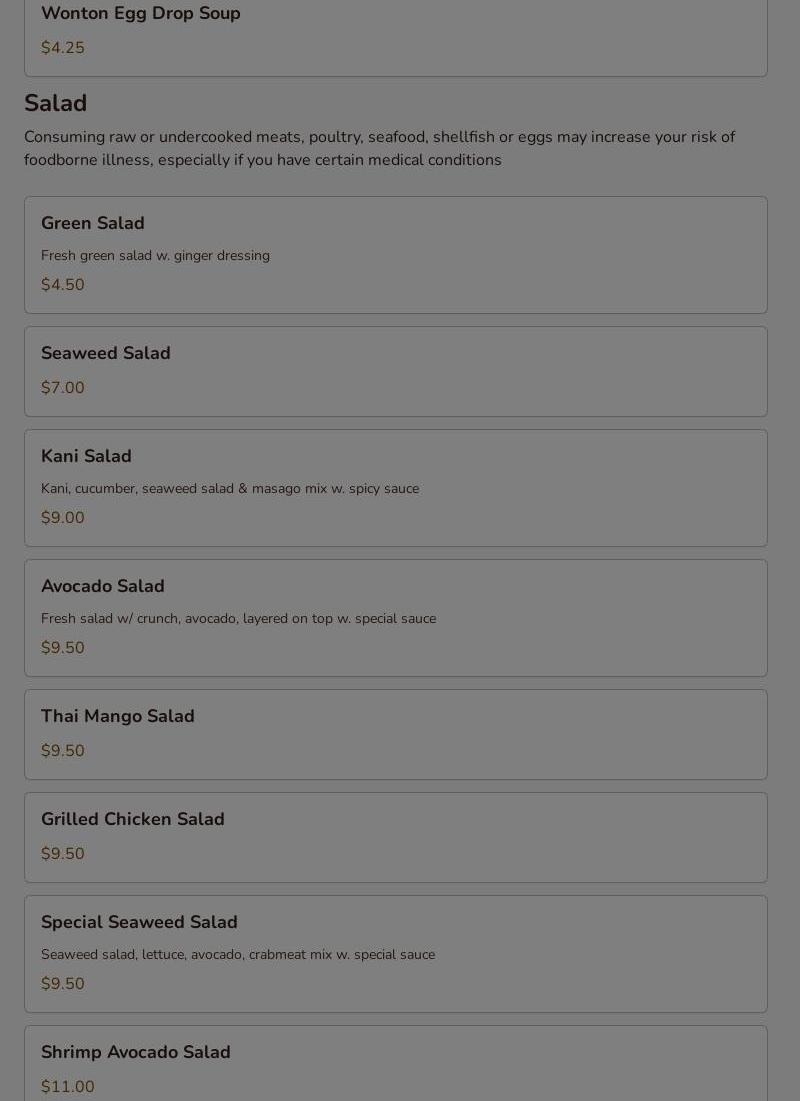Click the ginger dressing description text

(155, 256)
